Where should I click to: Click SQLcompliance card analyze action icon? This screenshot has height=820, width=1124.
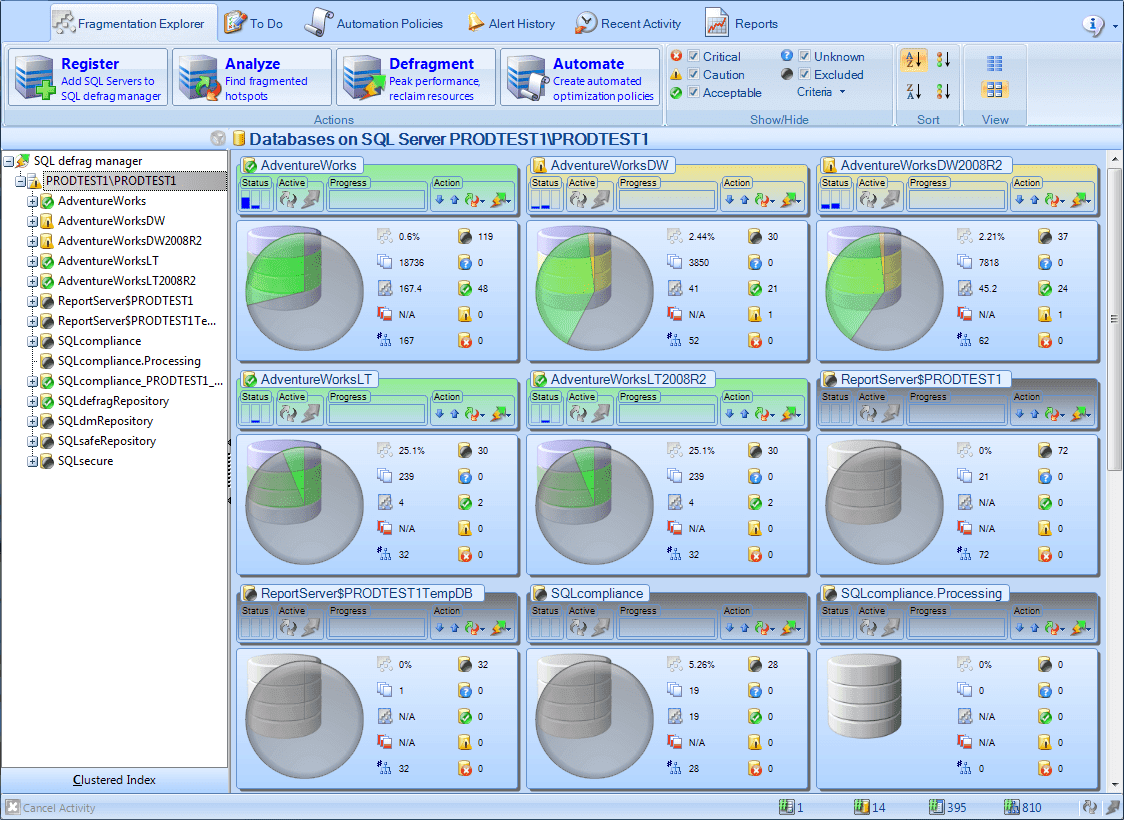pyautogui.click(x=763, y=629)
